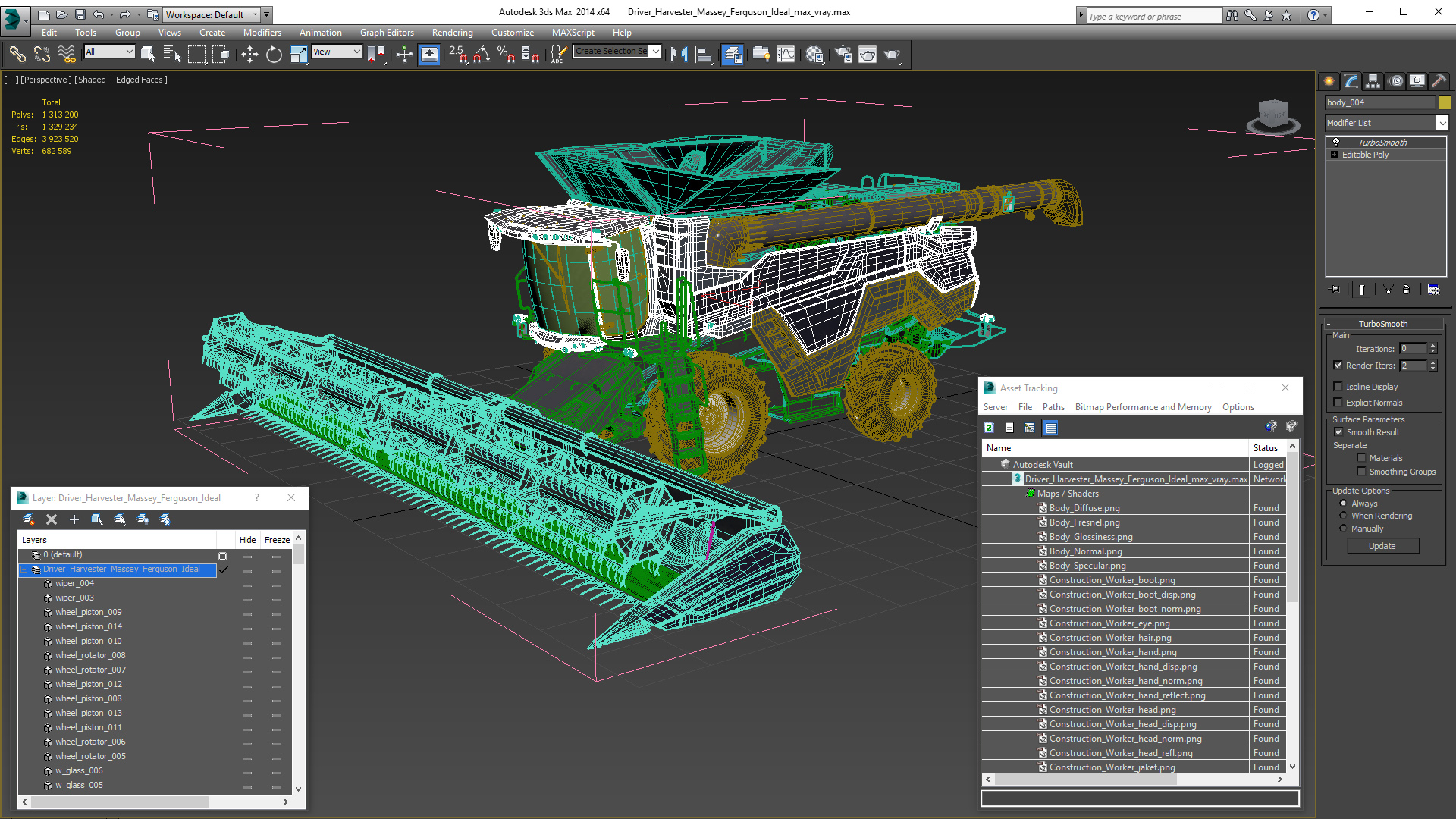Activate the Select and Move tool
This screenshot has width=1456, height=819.
point(249,54)
